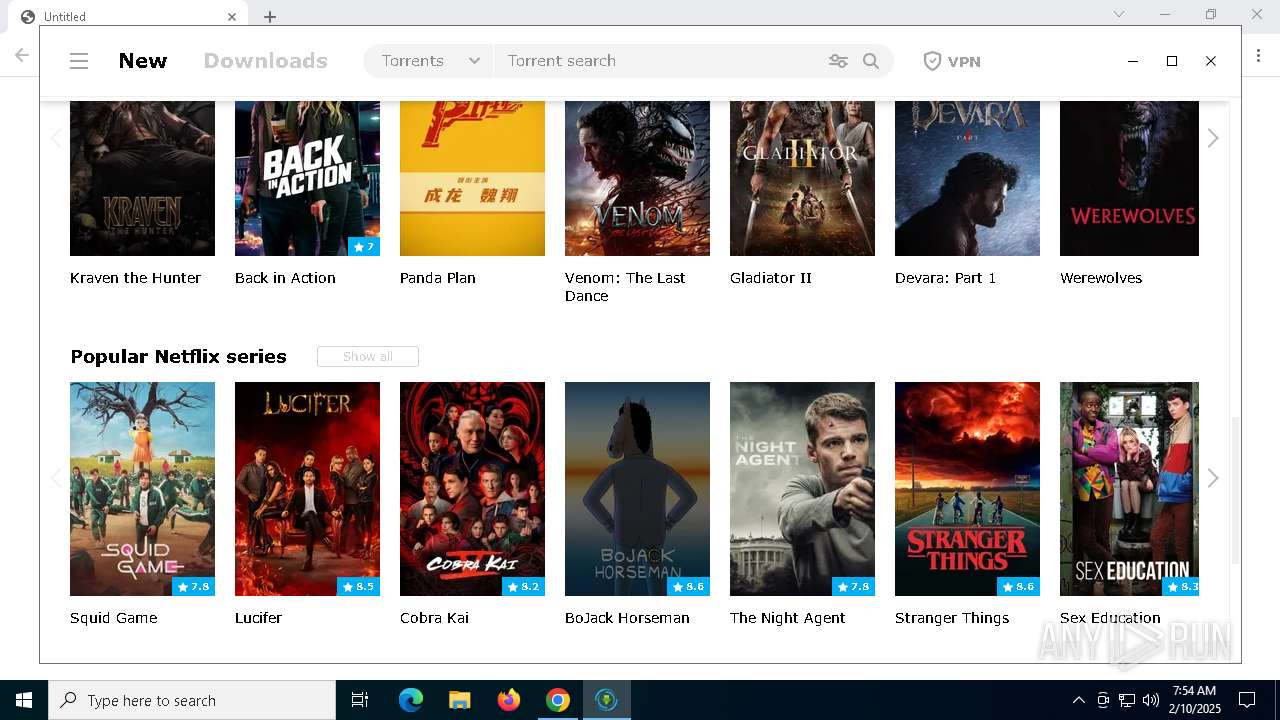Open volume control in tray

coord(1151,700)
